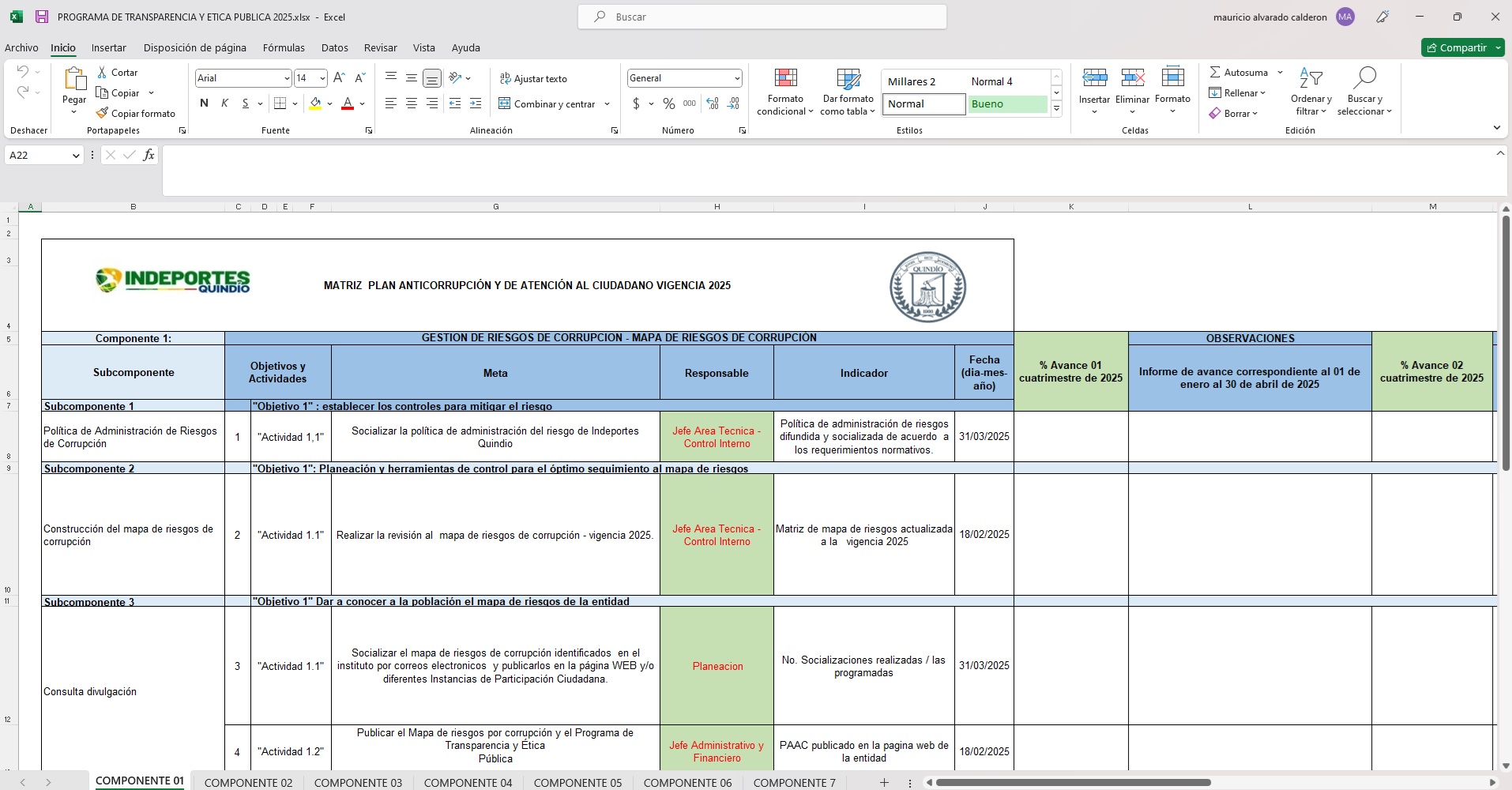Switch to Datos ribbon tab

point(334,47)
